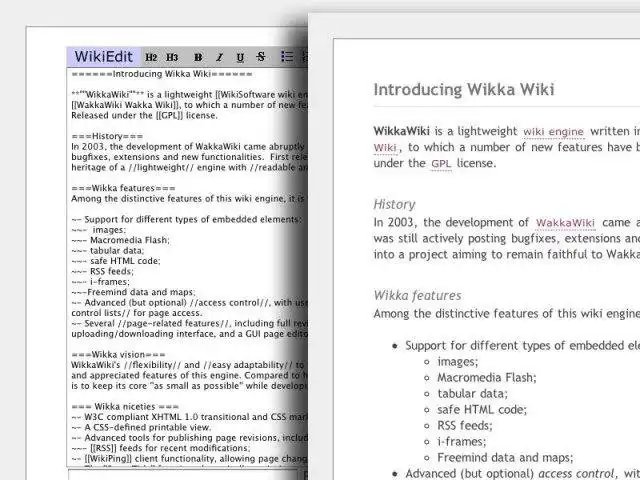Open the WakkaWiki link under History

click(565, 223)
